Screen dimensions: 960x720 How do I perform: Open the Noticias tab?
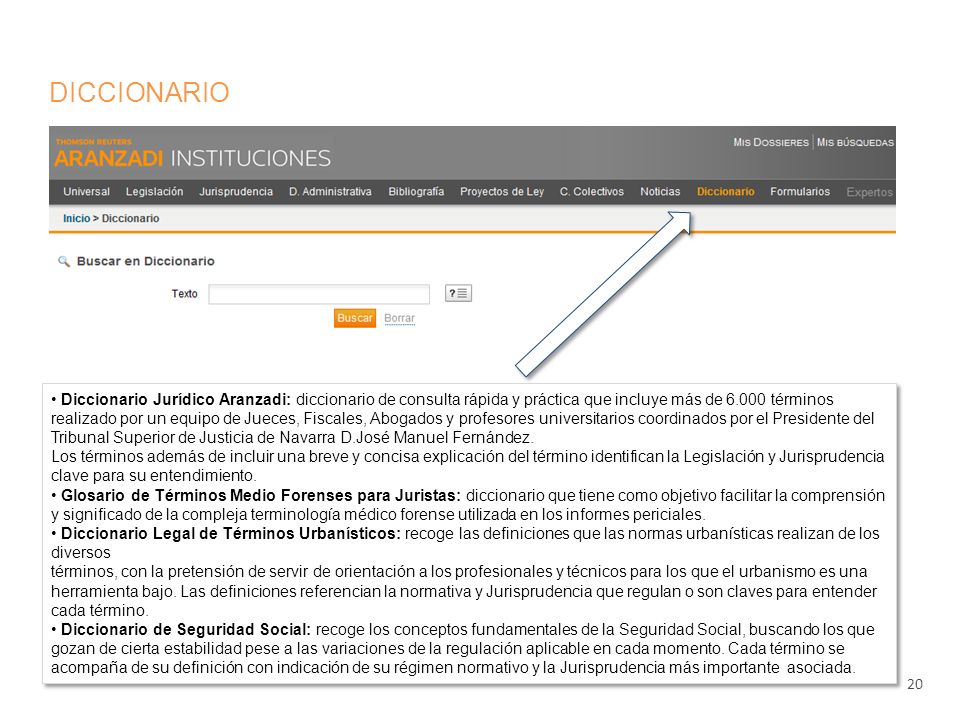click(660, 192)
